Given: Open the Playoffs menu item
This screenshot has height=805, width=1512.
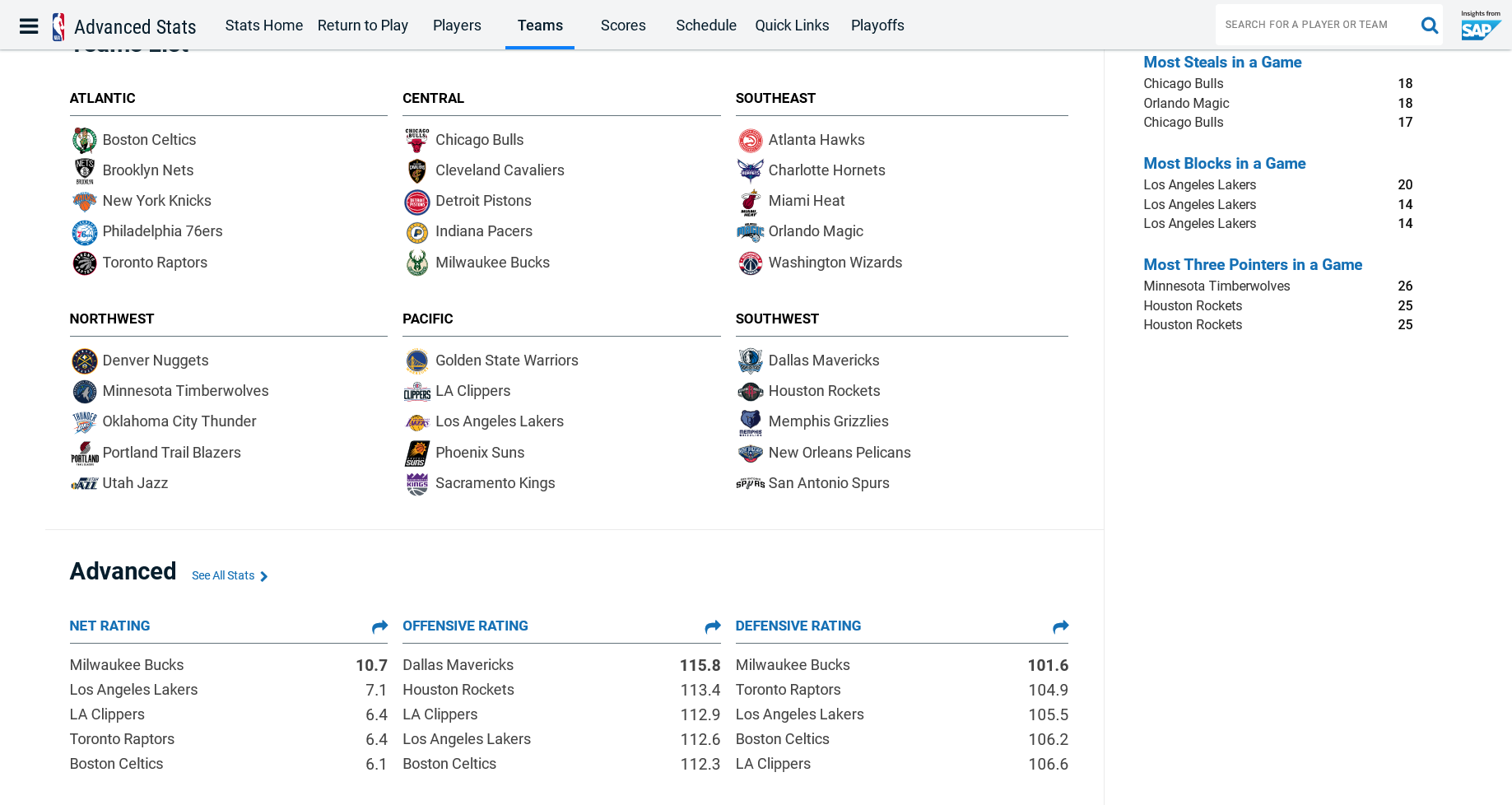Looking at the screenshot, I should tap(877, 26).
